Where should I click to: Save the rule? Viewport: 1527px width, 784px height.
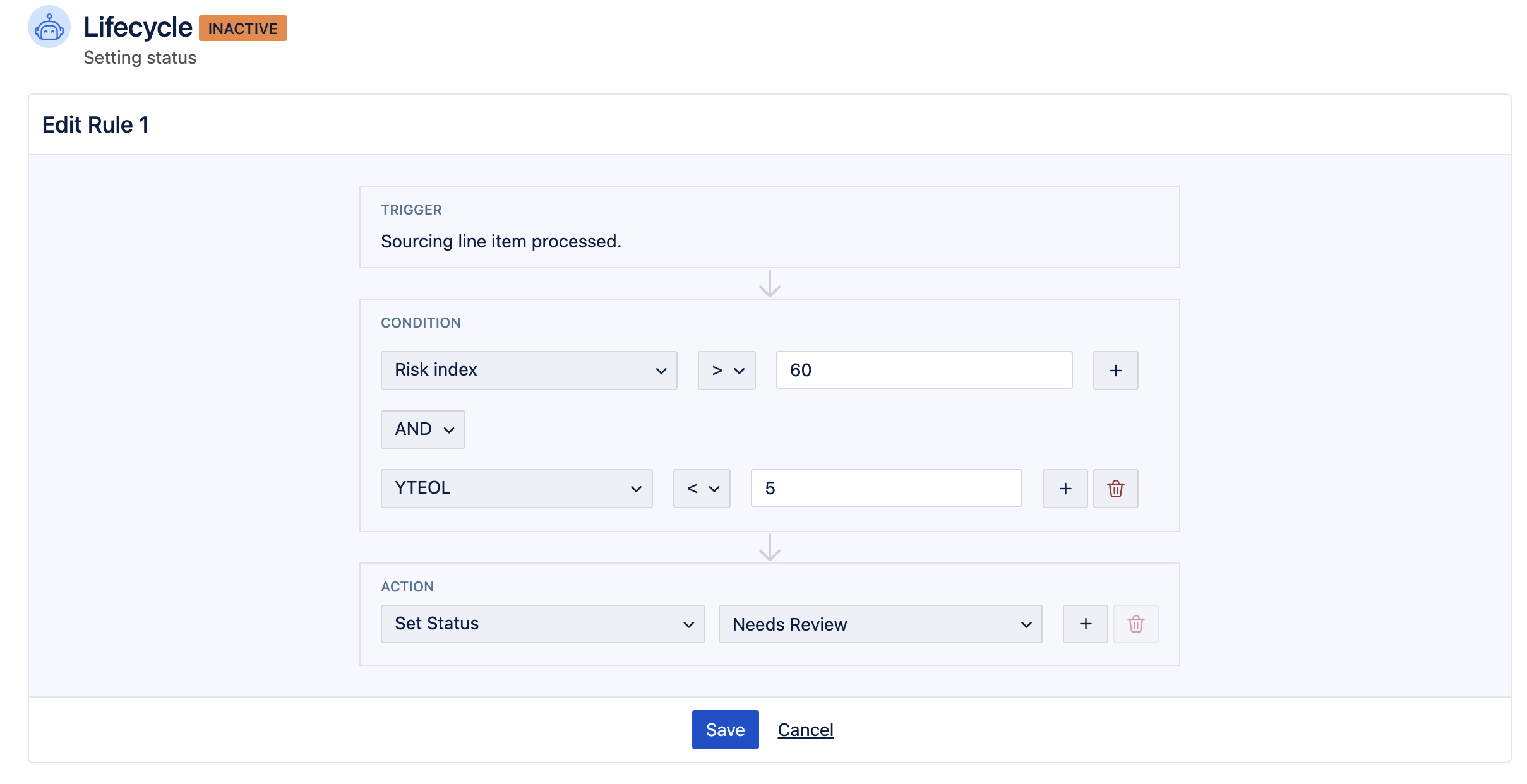pos(725,730)
